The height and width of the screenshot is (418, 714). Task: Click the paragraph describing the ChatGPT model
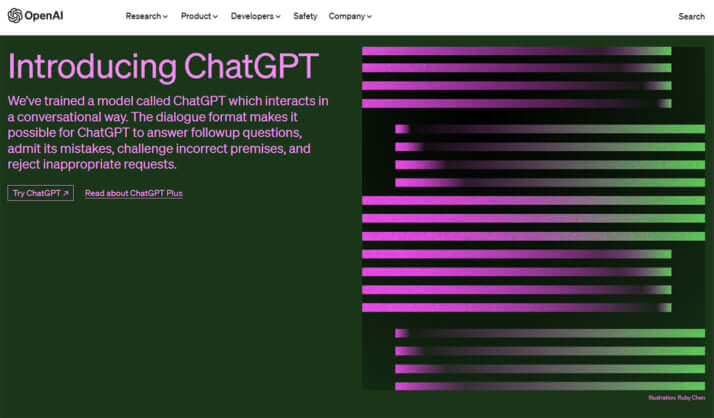[168, 133]
